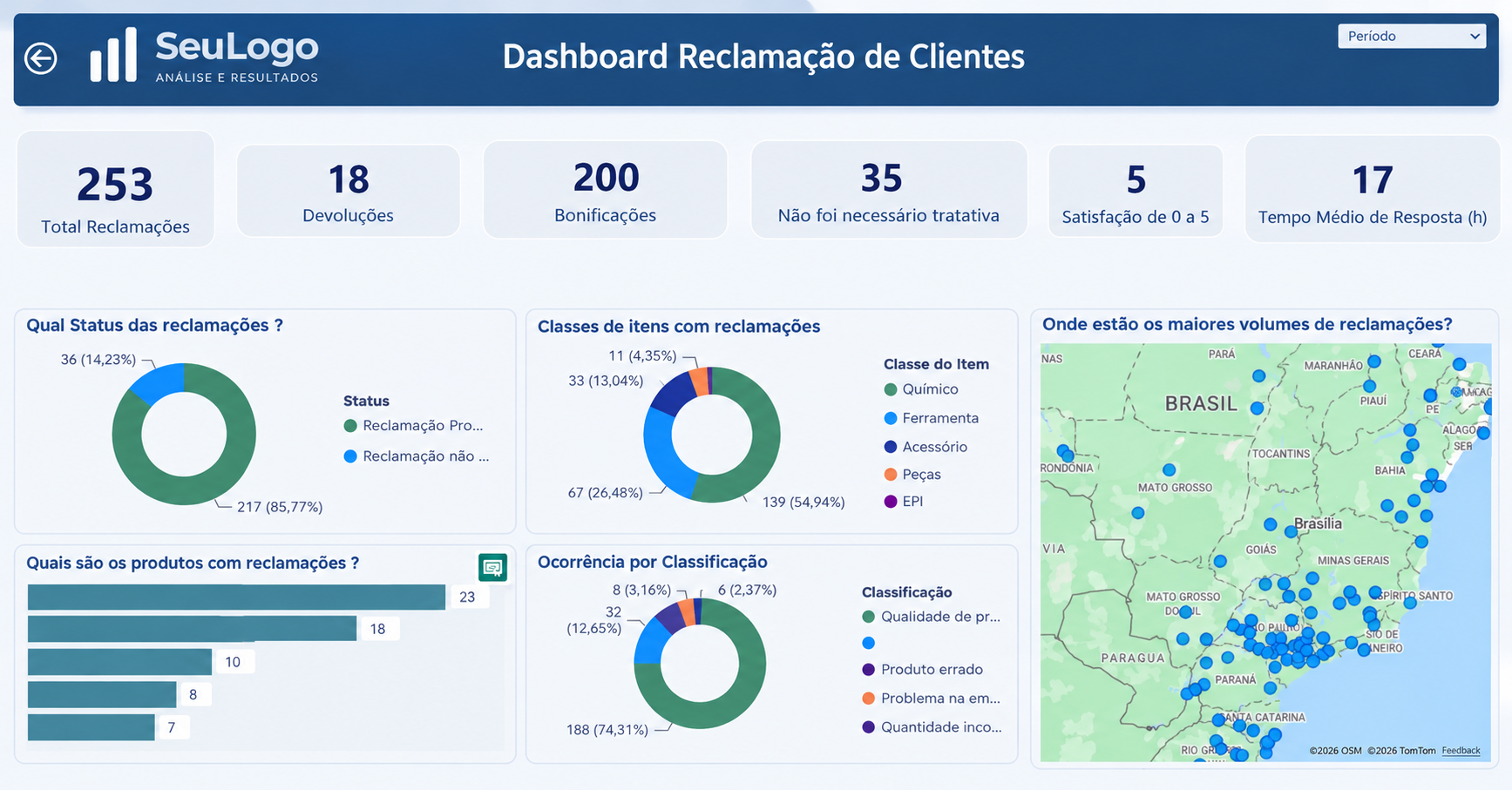
Task: Click the back arrow icon in header
Action: click(x=41, y=58)
